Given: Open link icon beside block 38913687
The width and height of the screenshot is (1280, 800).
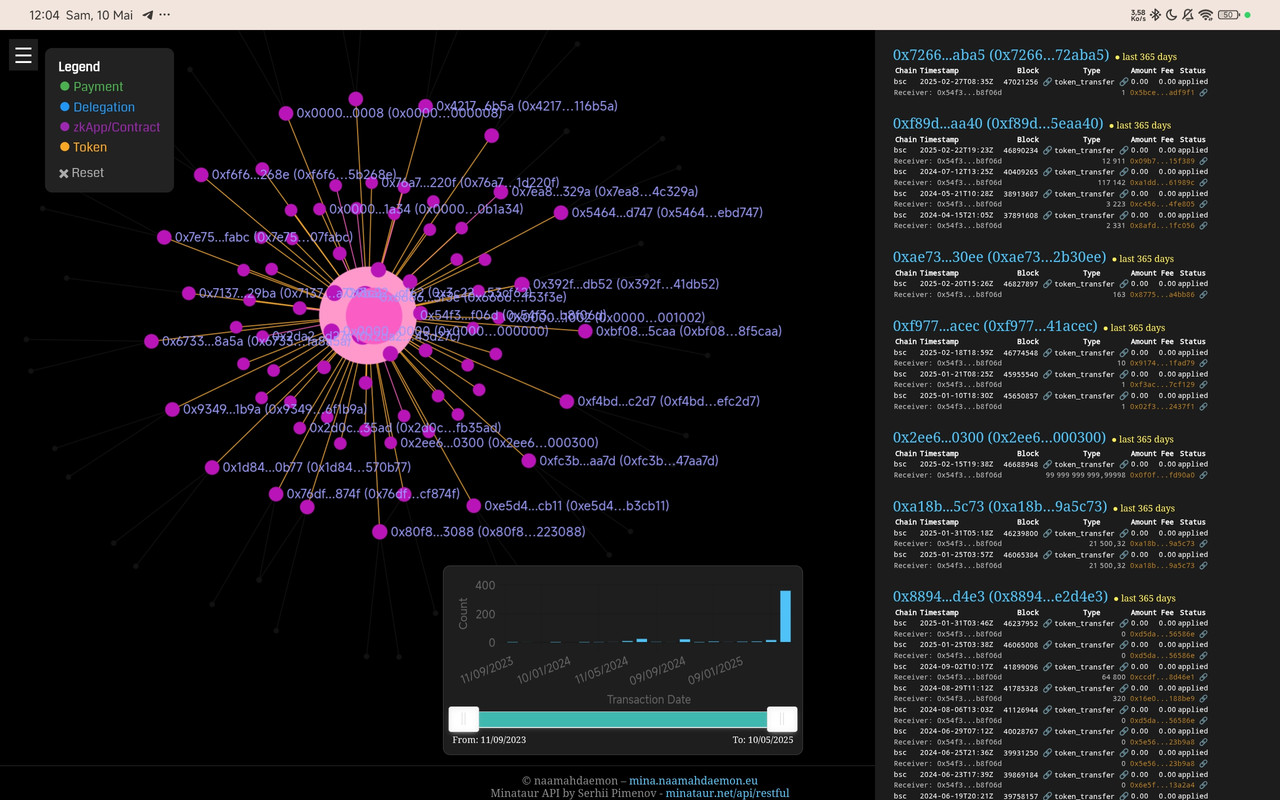Looking at the screenshot, I should (1047, 193).
